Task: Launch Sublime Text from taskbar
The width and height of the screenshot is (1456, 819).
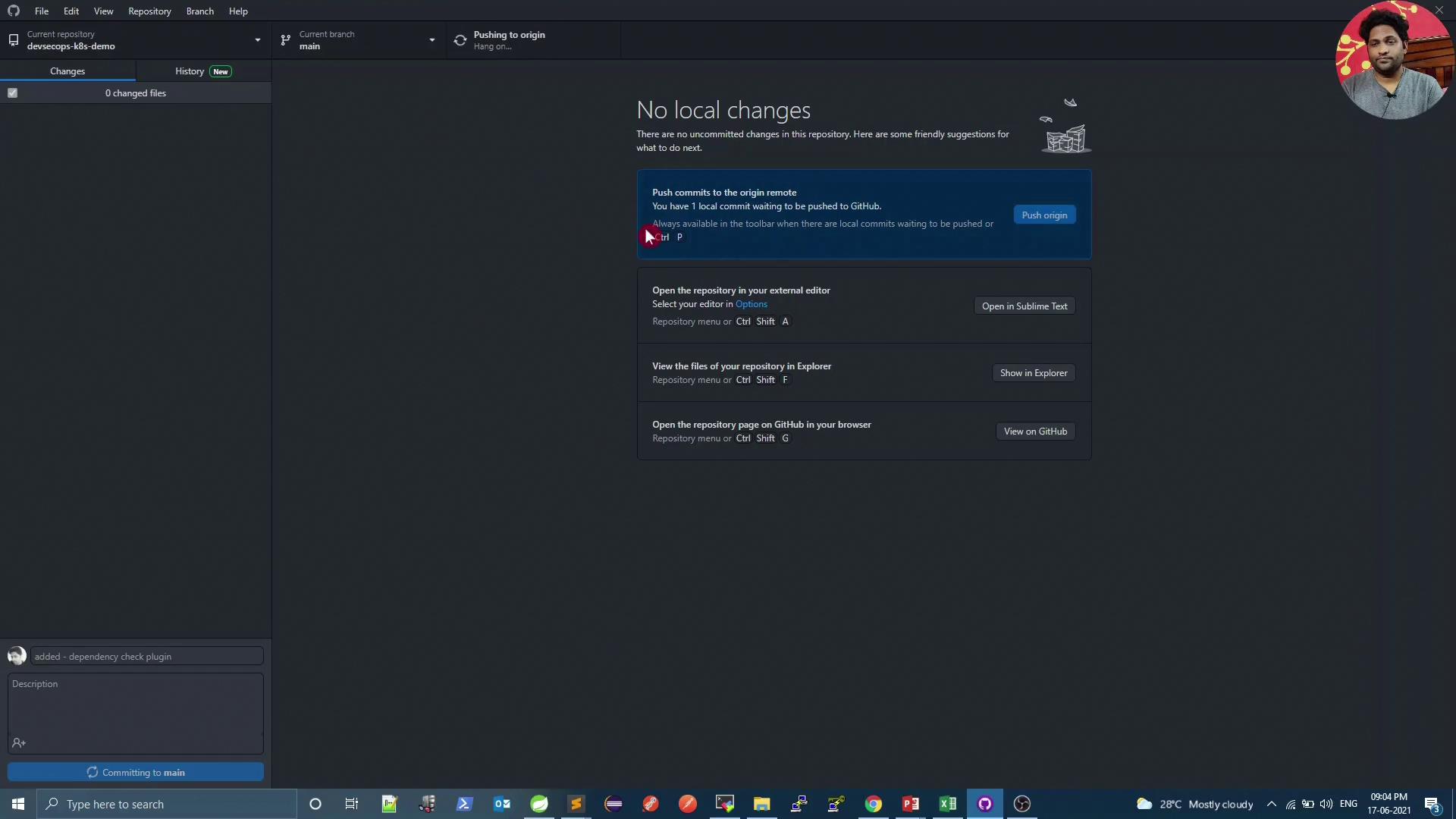Action: pos(576,804)
